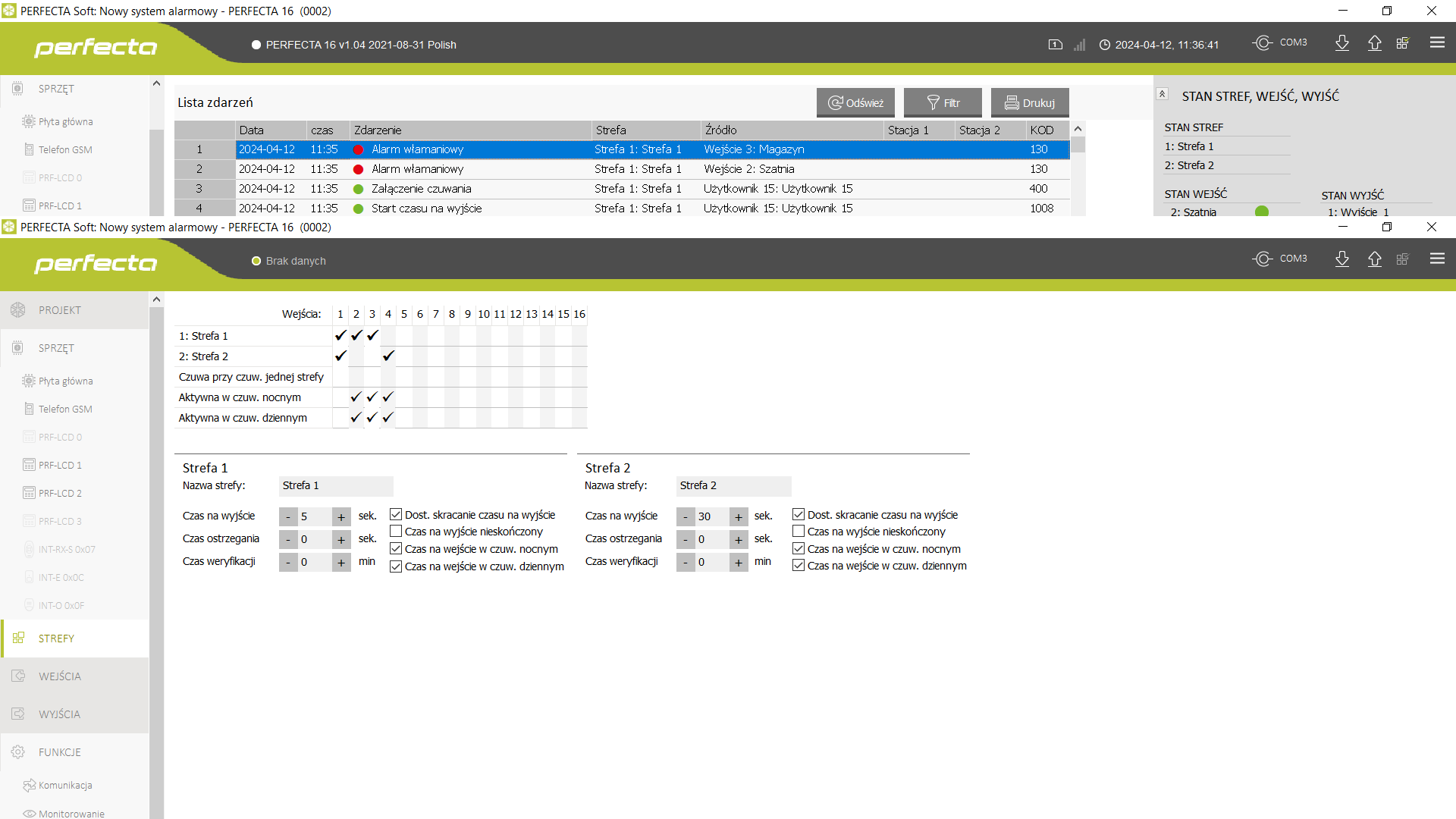The image size is (1456, 819).
Task: Click Strefa 2 exit time value field
Action: [x=712, y=517]
